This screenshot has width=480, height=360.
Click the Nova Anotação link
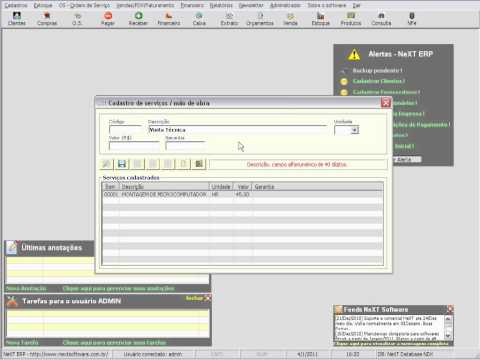point(26,289)
